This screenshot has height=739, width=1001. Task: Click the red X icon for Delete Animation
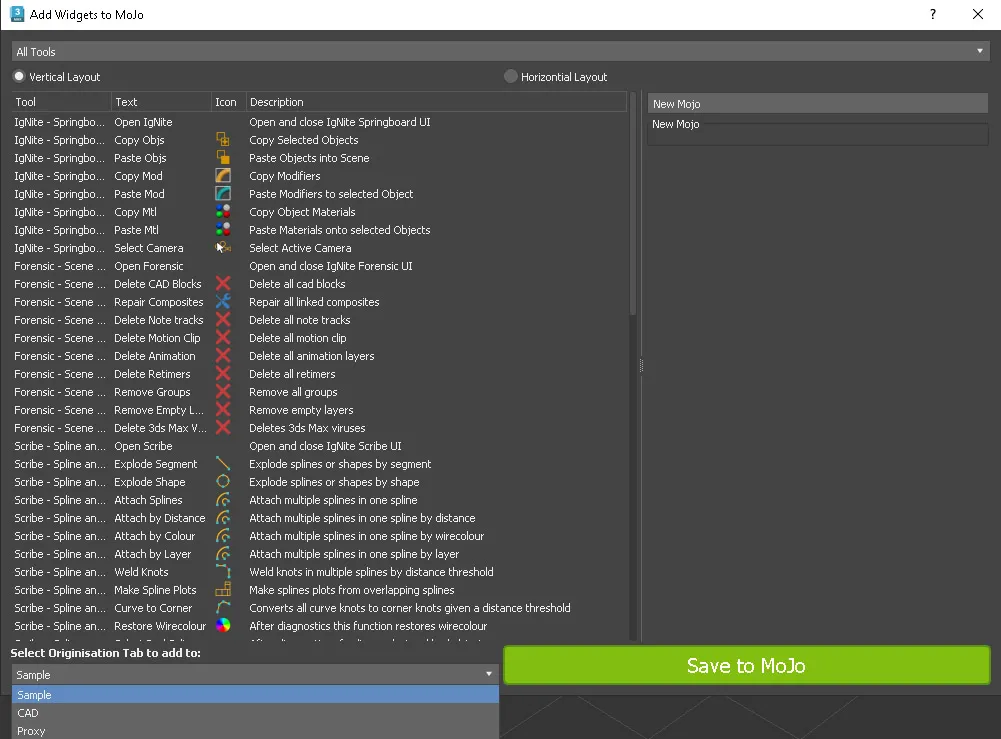pyautogui.click(x=223, y=355)
